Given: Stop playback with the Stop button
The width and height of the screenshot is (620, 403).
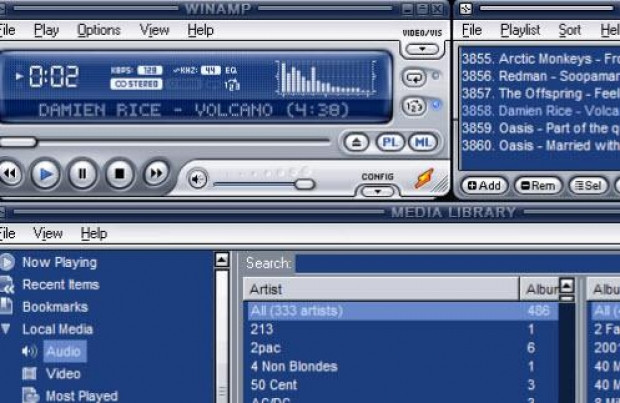Looking at the screenshot, I should pyautogui.click(x=119, y=173).
